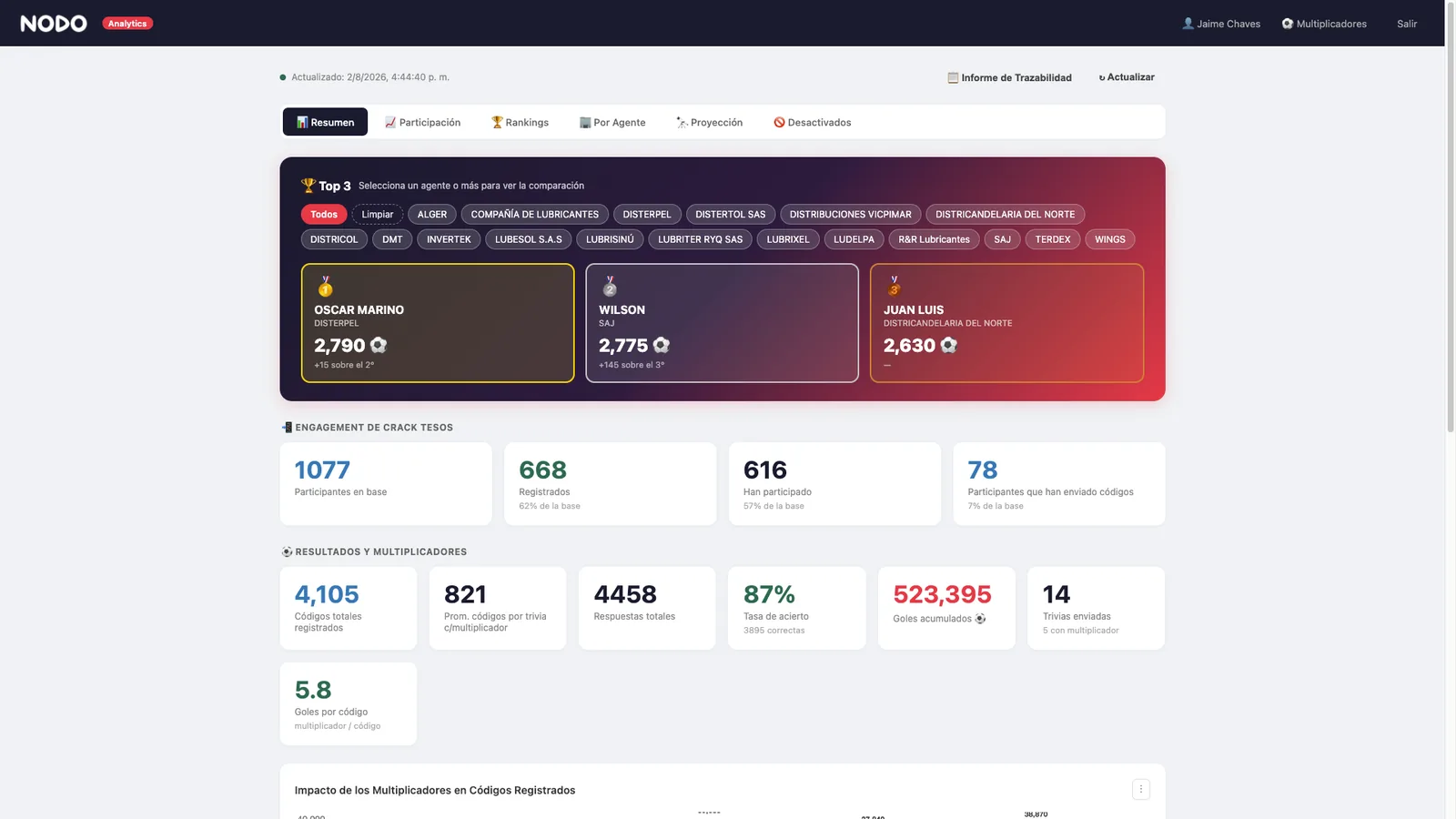Toggle COMPAÑÍA DE LUBRICANTES chip
The height and width of the screenshot is (819, 1456).
tap(535, 215)
